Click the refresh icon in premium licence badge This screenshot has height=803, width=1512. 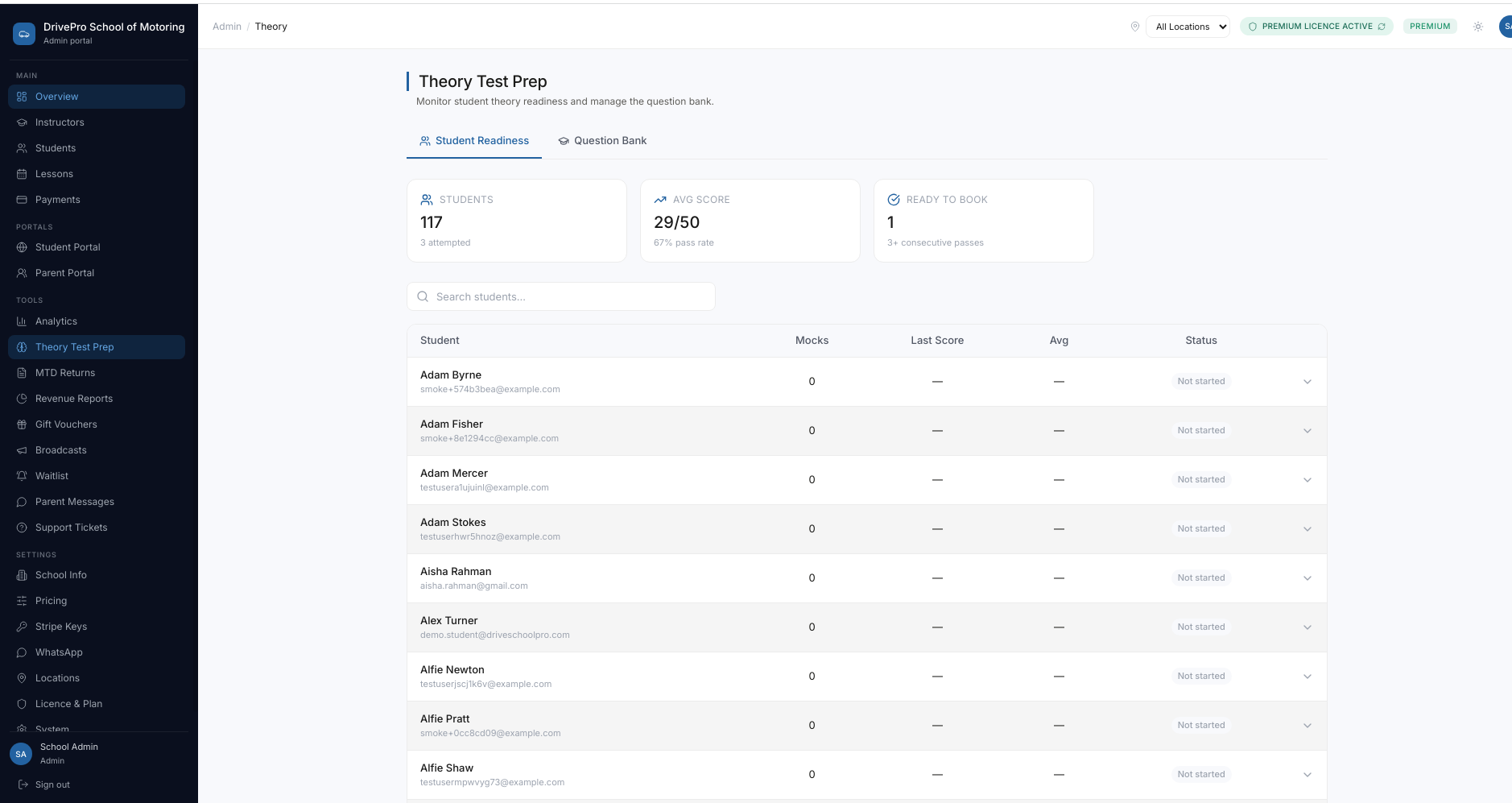[1382, 27]
